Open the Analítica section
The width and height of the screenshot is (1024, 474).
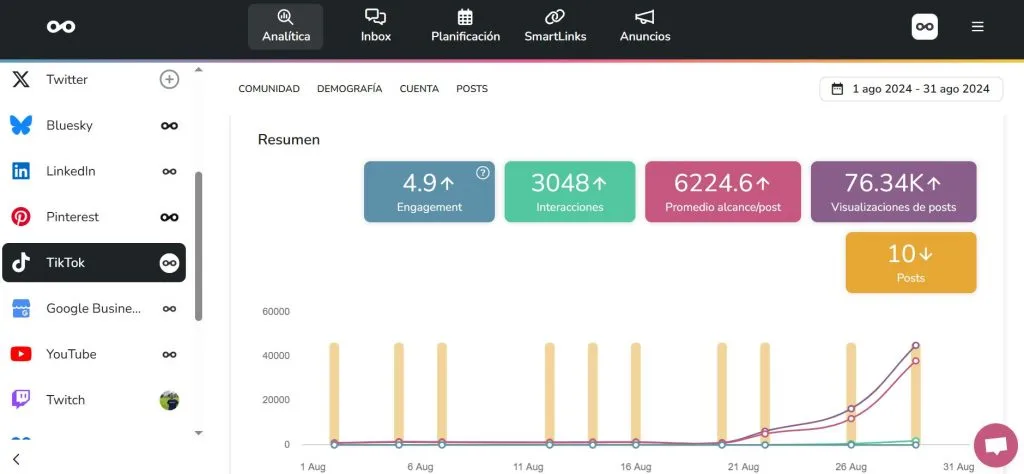pos(286,26)
